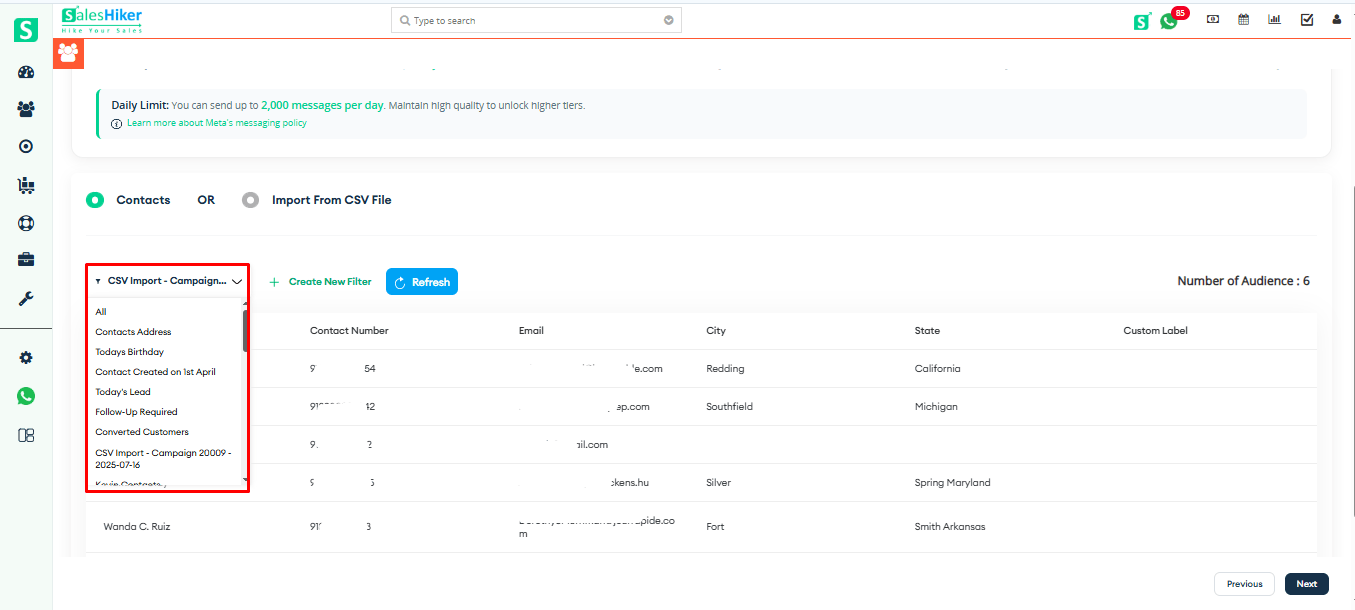Choose 'Follow-Up Required' from the filter list
This screenshot has height=610, width=1355.
[x=136, y=411]
